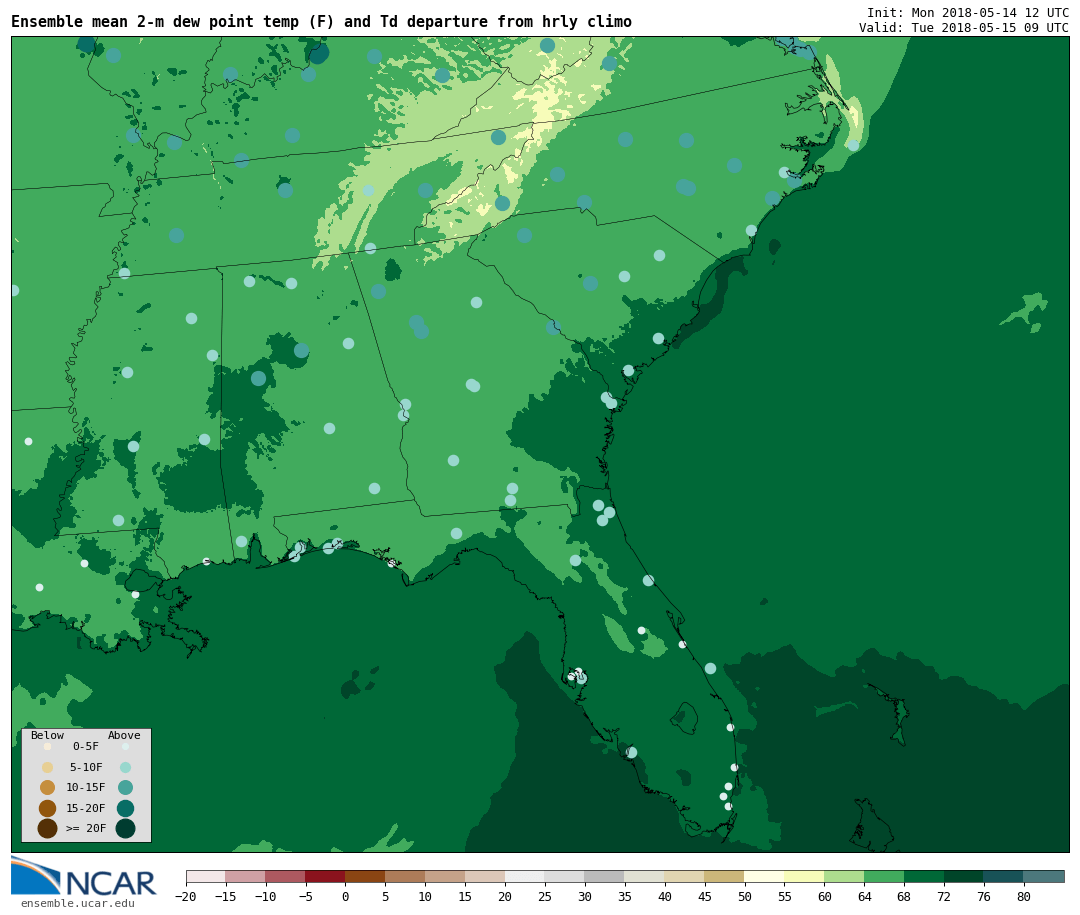Click the Below 15-20F brown legend circle

click(48, 808)
